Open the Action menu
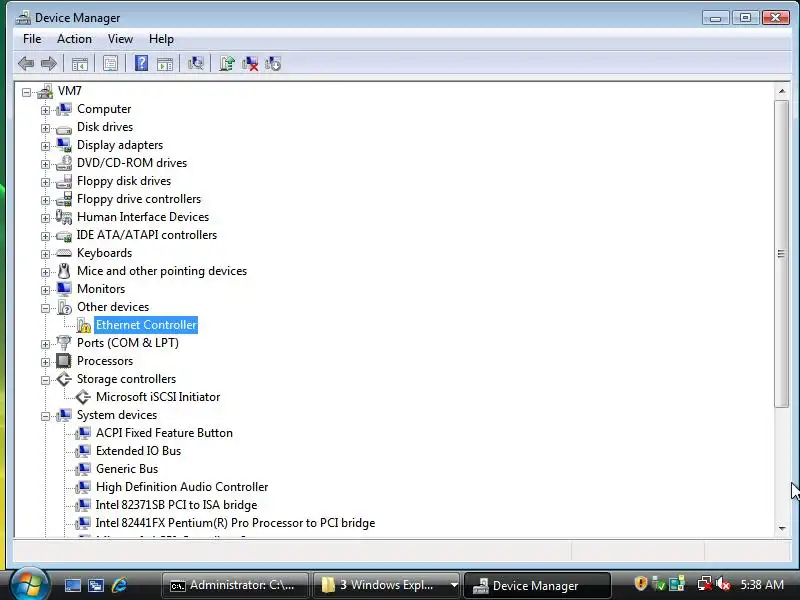 click(74, 39)
